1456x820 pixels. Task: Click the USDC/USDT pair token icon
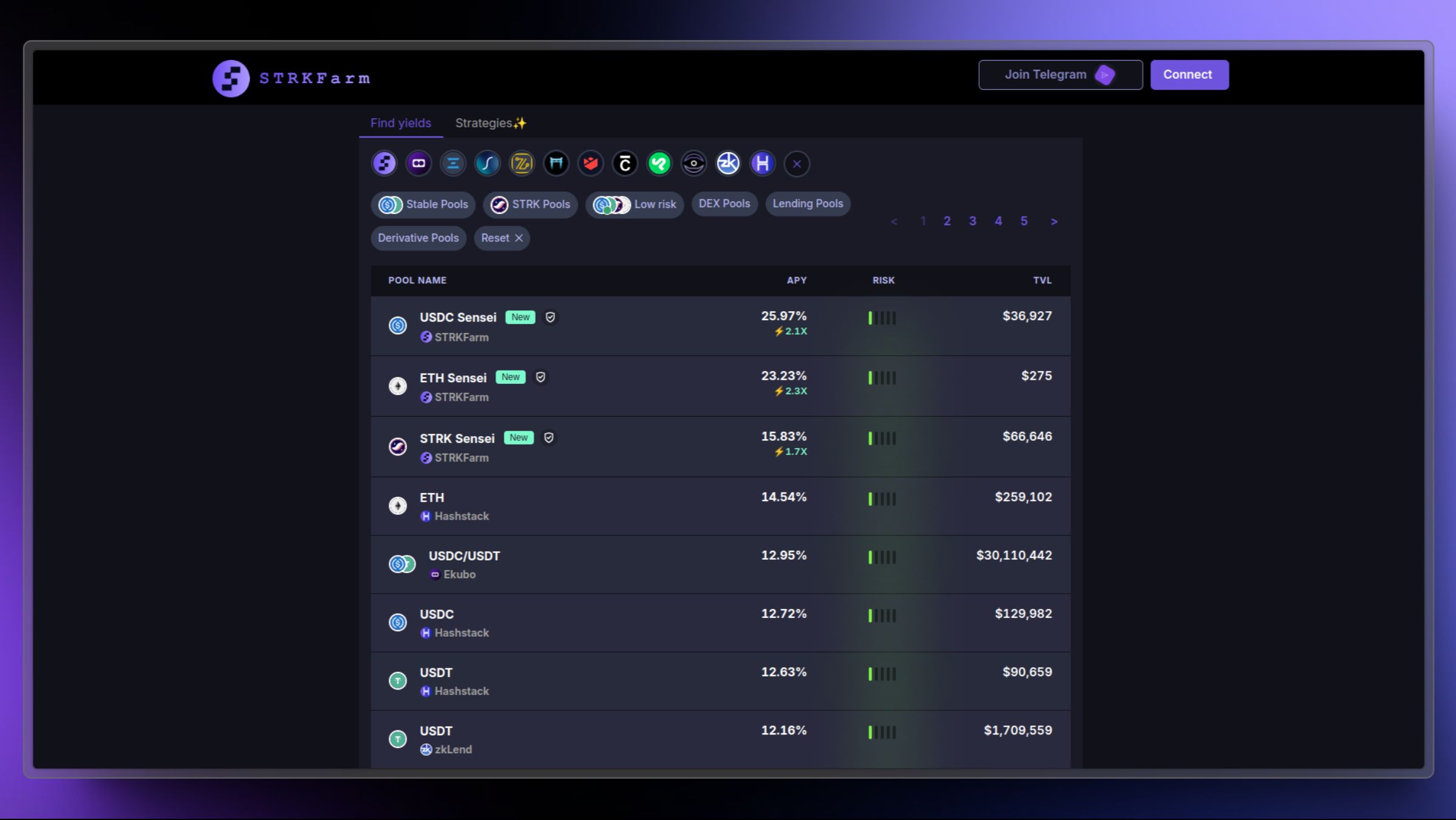point(402,564)
